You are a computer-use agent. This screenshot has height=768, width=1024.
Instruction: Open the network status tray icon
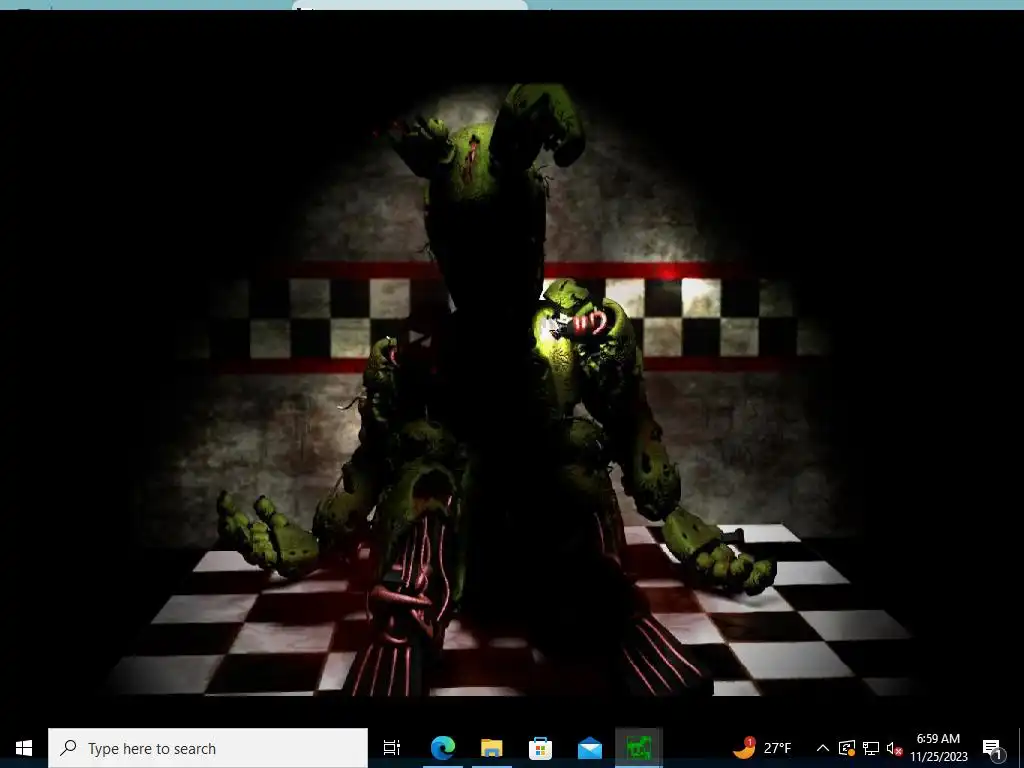(871, 748)
